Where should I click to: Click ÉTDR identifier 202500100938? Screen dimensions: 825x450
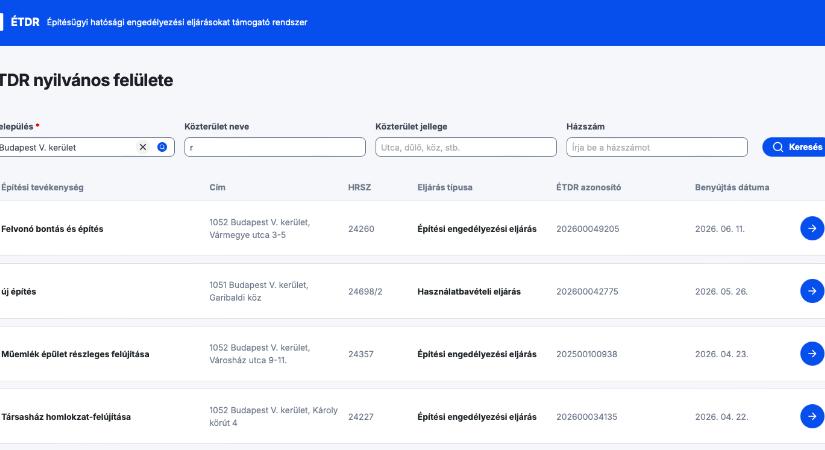click(587, 354)
